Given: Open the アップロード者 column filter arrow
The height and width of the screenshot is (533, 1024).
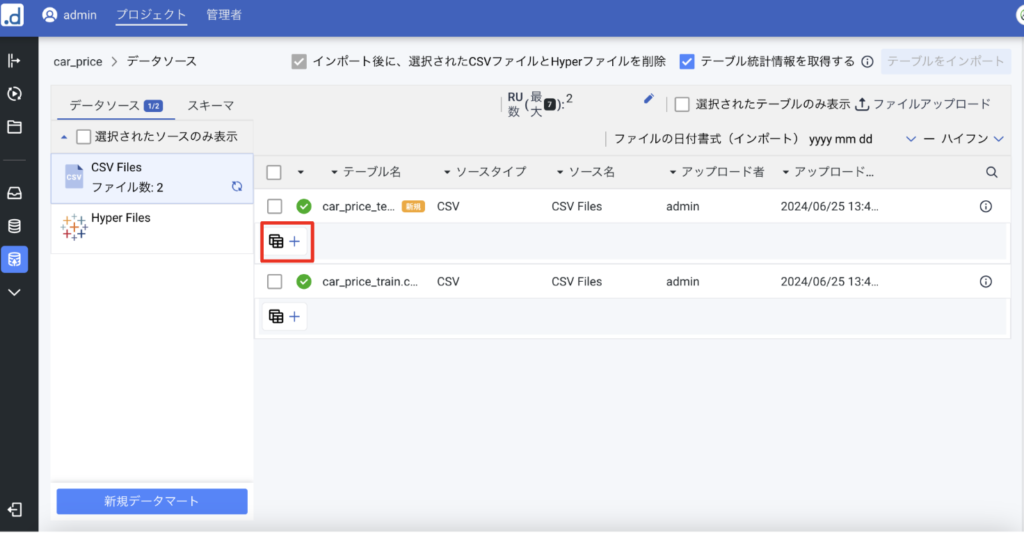Looking at the screenshot, I should click(673, 172).
